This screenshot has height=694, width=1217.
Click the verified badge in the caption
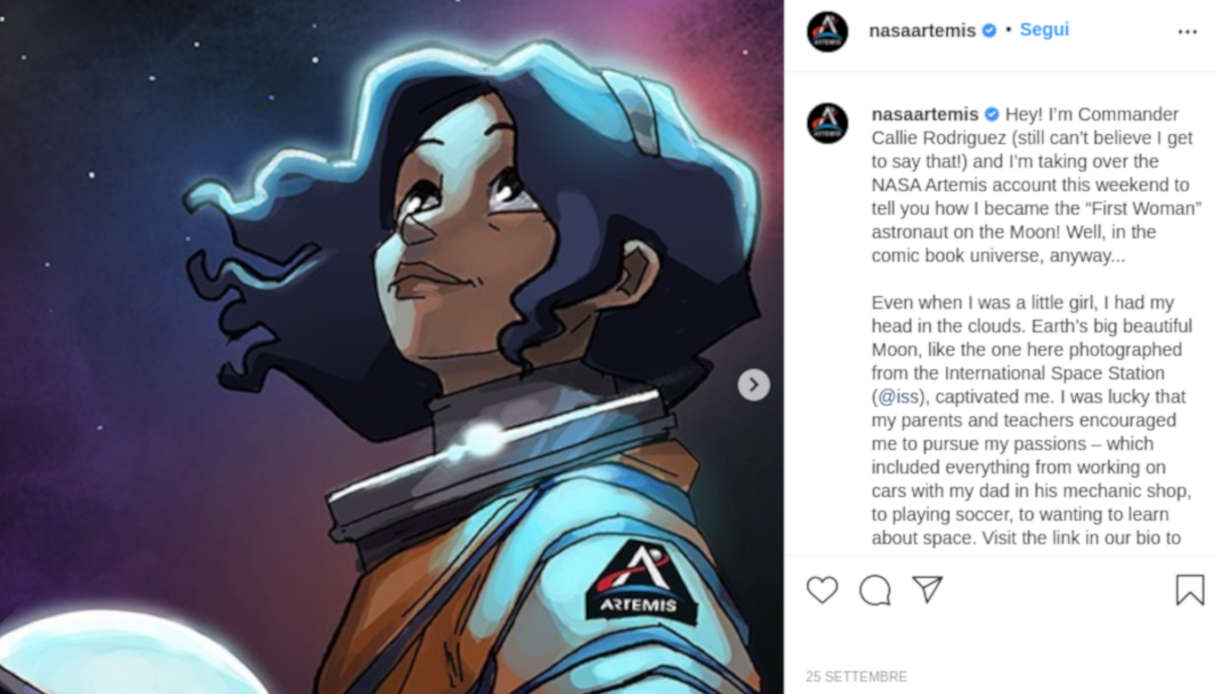point(992,114)
